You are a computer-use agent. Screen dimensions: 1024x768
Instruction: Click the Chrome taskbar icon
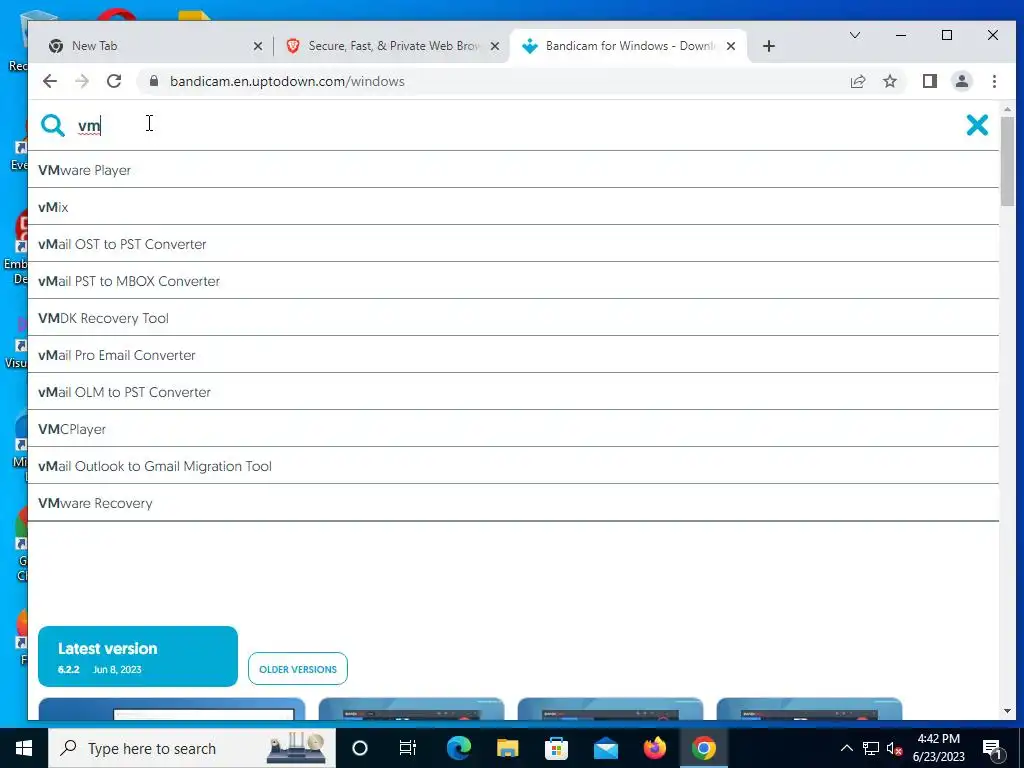[703, 748]
